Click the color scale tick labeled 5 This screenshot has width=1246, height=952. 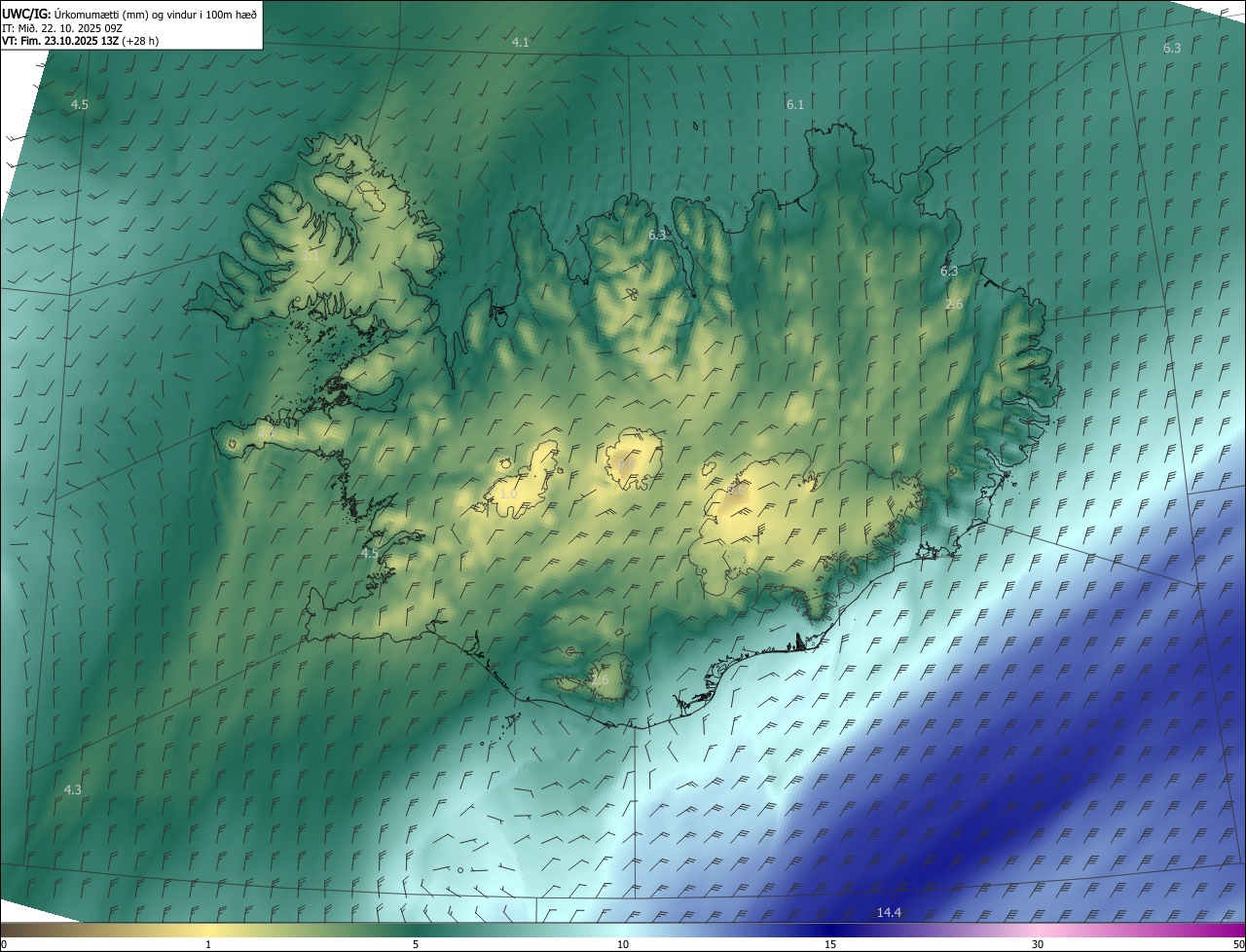click(x=416, y=944)
